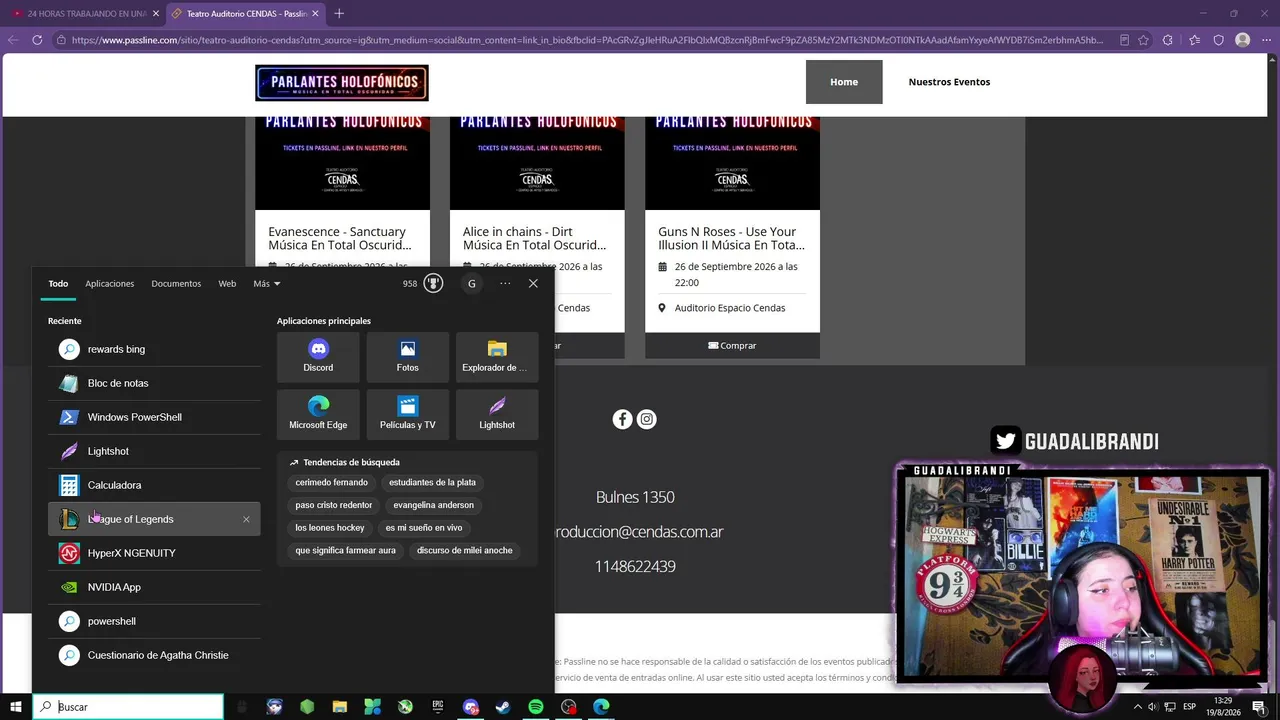
Task: Open the Windows Start button
Action: [x=16, y=707]
